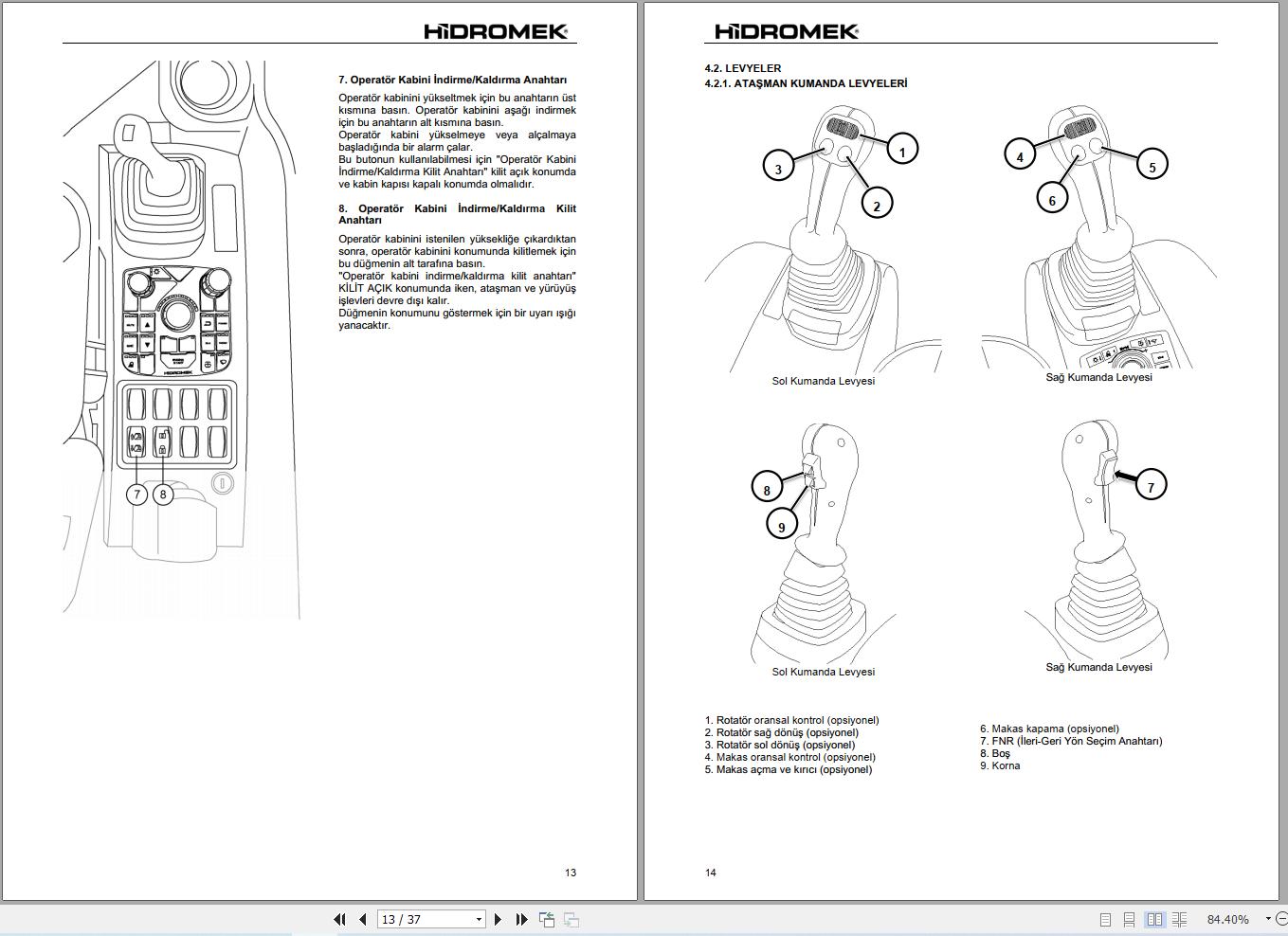The image size is (1288, 936).
Task: Click upper 'Sol Kumanda Levyesi' caption
Action: [824, 381]
